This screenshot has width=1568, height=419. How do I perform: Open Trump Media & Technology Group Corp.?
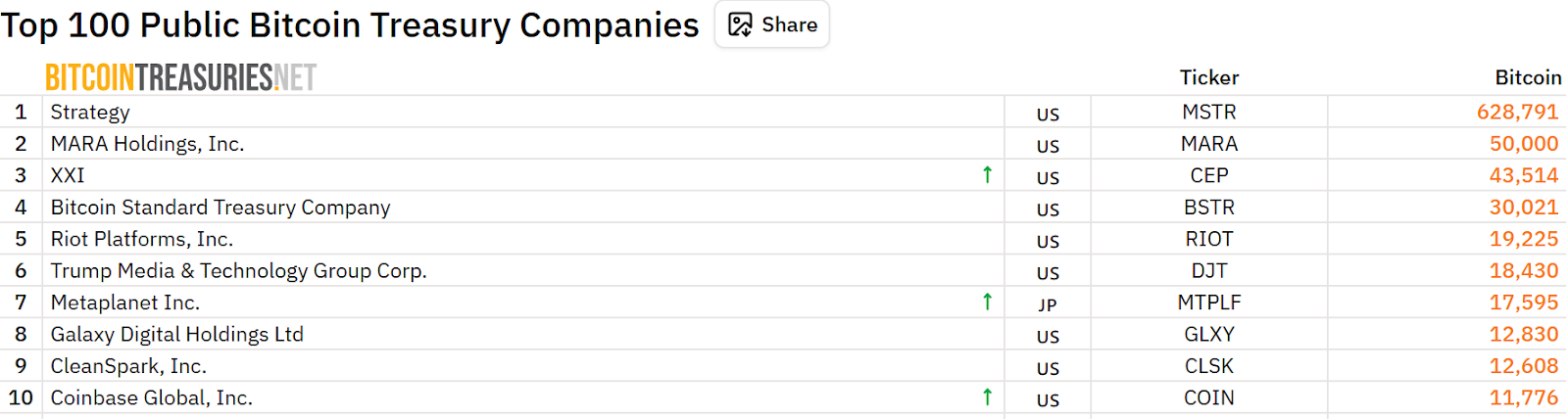(x=238, y=271)
